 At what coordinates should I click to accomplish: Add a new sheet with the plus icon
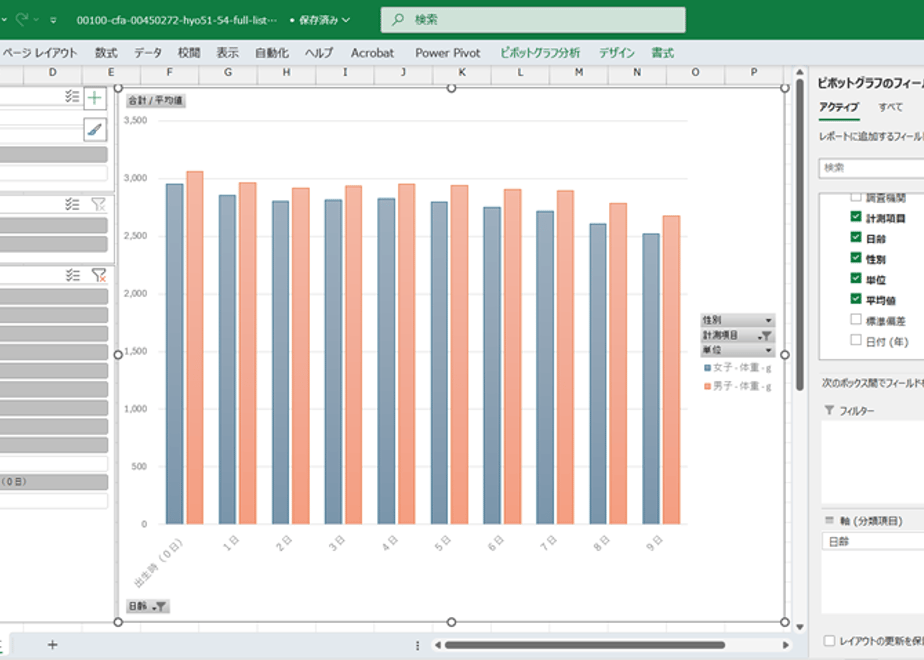(x=52, y=645)
